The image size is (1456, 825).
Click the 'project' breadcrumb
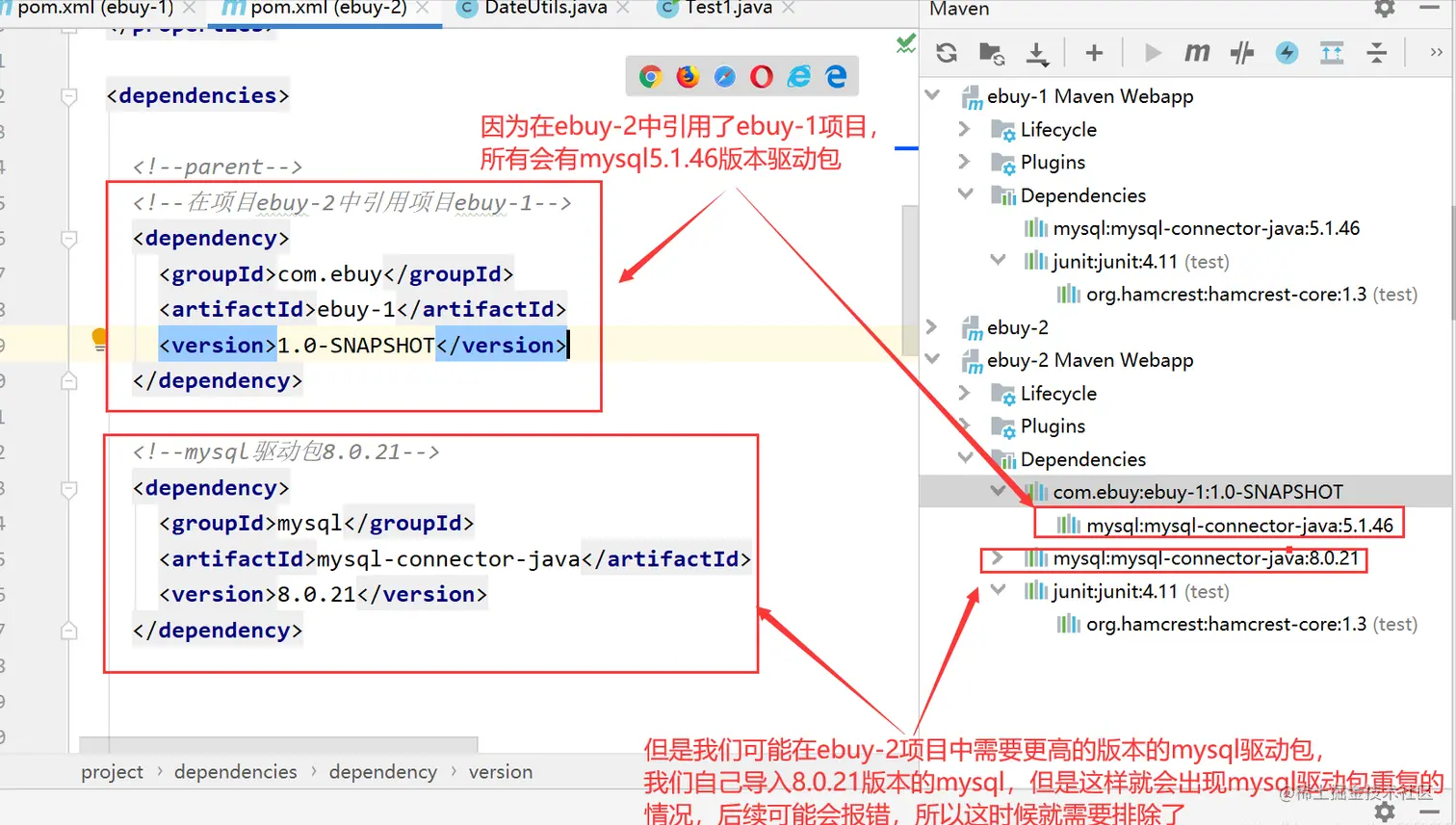tap(112, 772)
